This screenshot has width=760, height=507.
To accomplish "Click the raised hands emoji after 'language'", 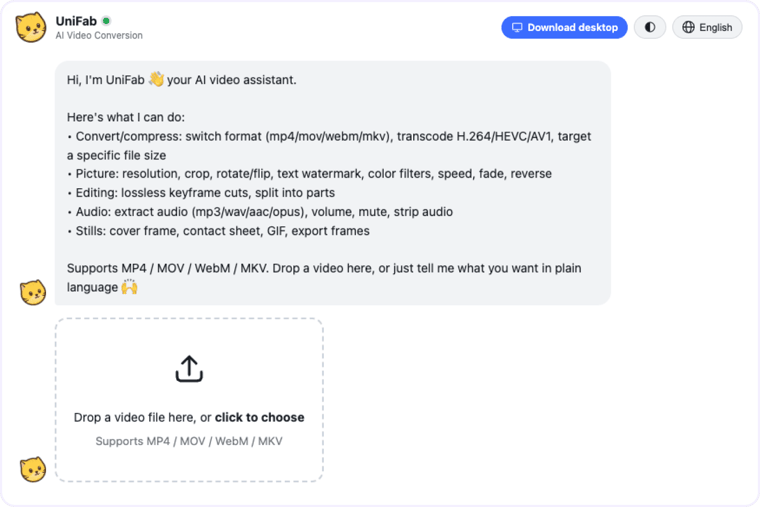I will coord(129,287).
